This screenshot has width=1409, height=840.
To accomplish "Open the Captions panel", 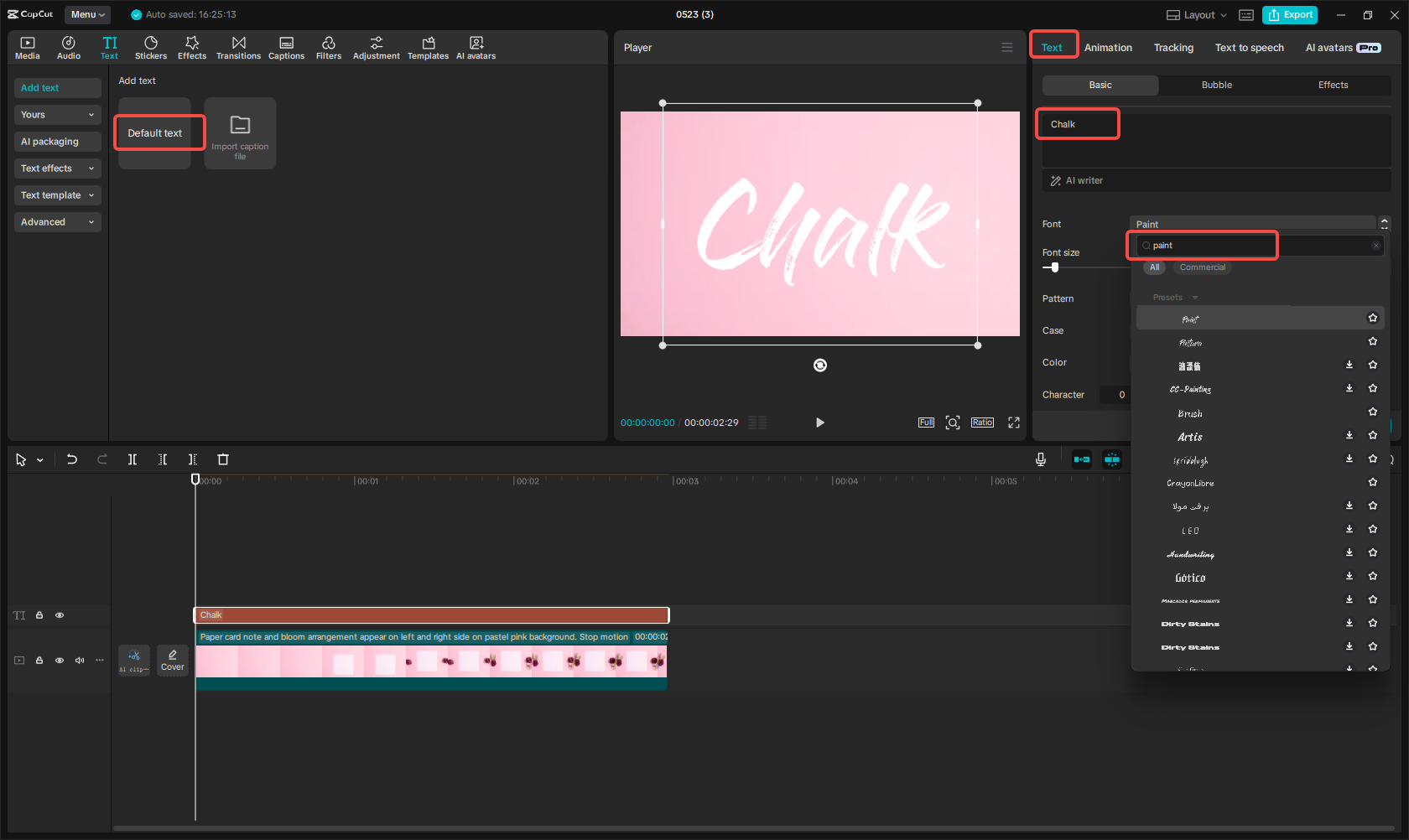I will click(x=286, y=46).
